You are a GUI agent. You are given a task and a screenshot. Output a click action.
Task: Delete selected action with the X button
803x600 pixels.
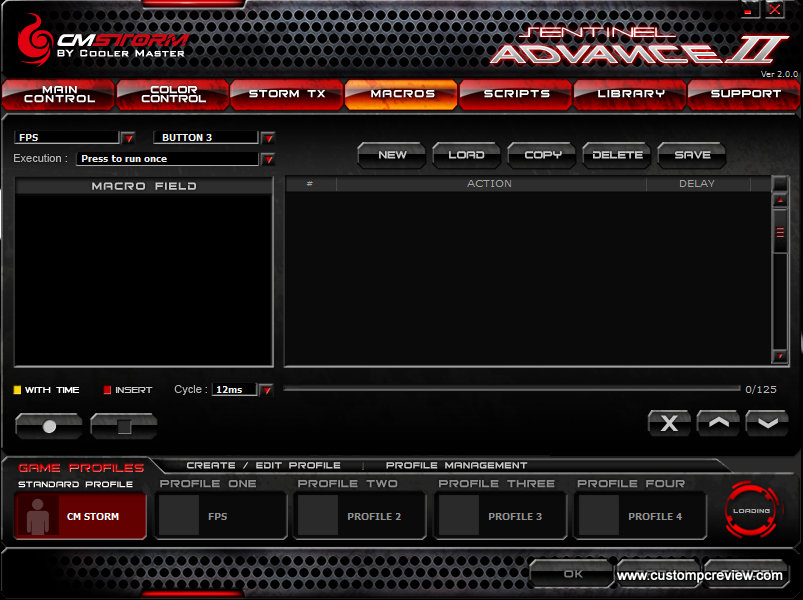point(669,423)
